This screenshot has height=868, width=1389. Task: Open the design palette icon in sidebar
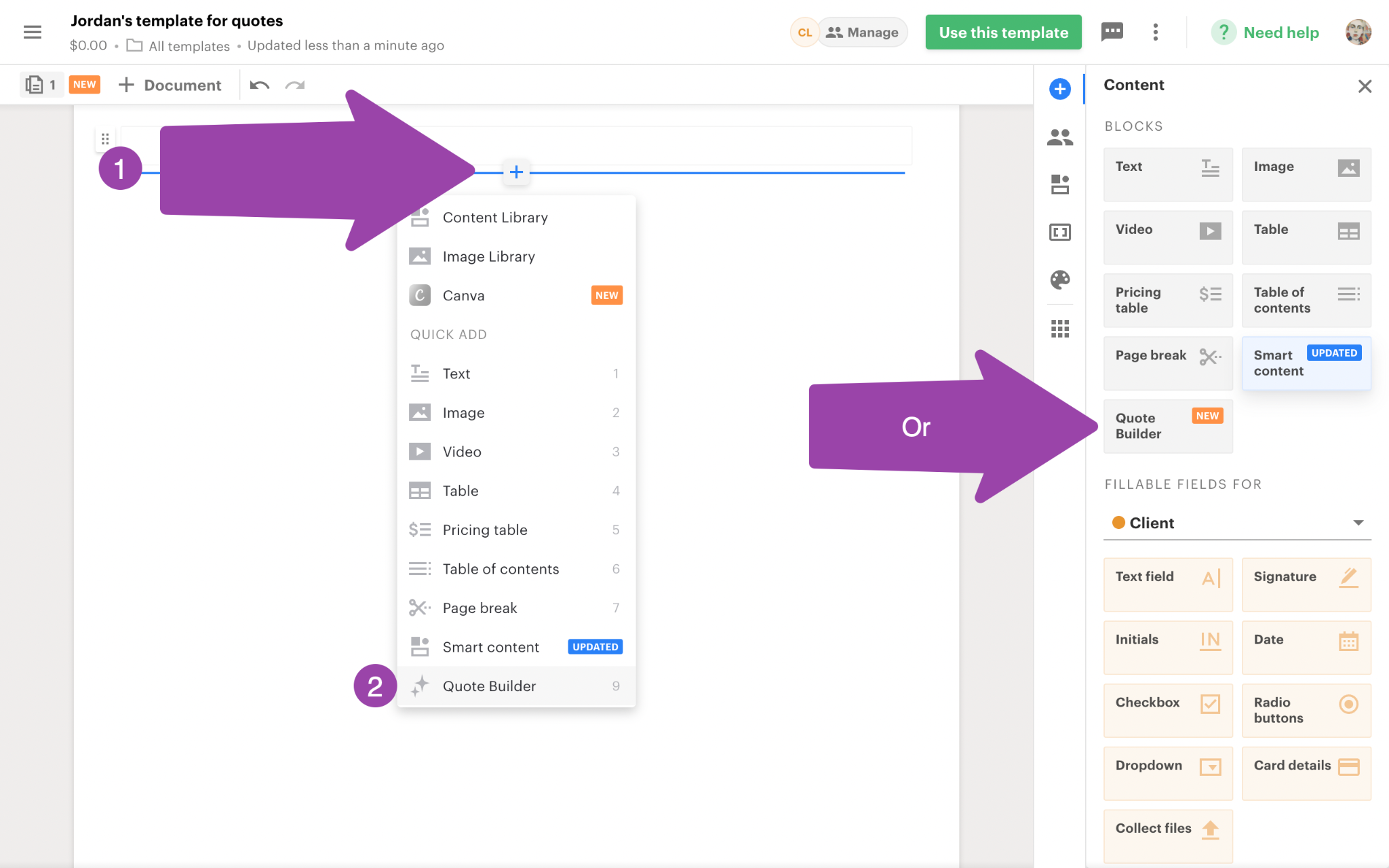(1060, 279)
